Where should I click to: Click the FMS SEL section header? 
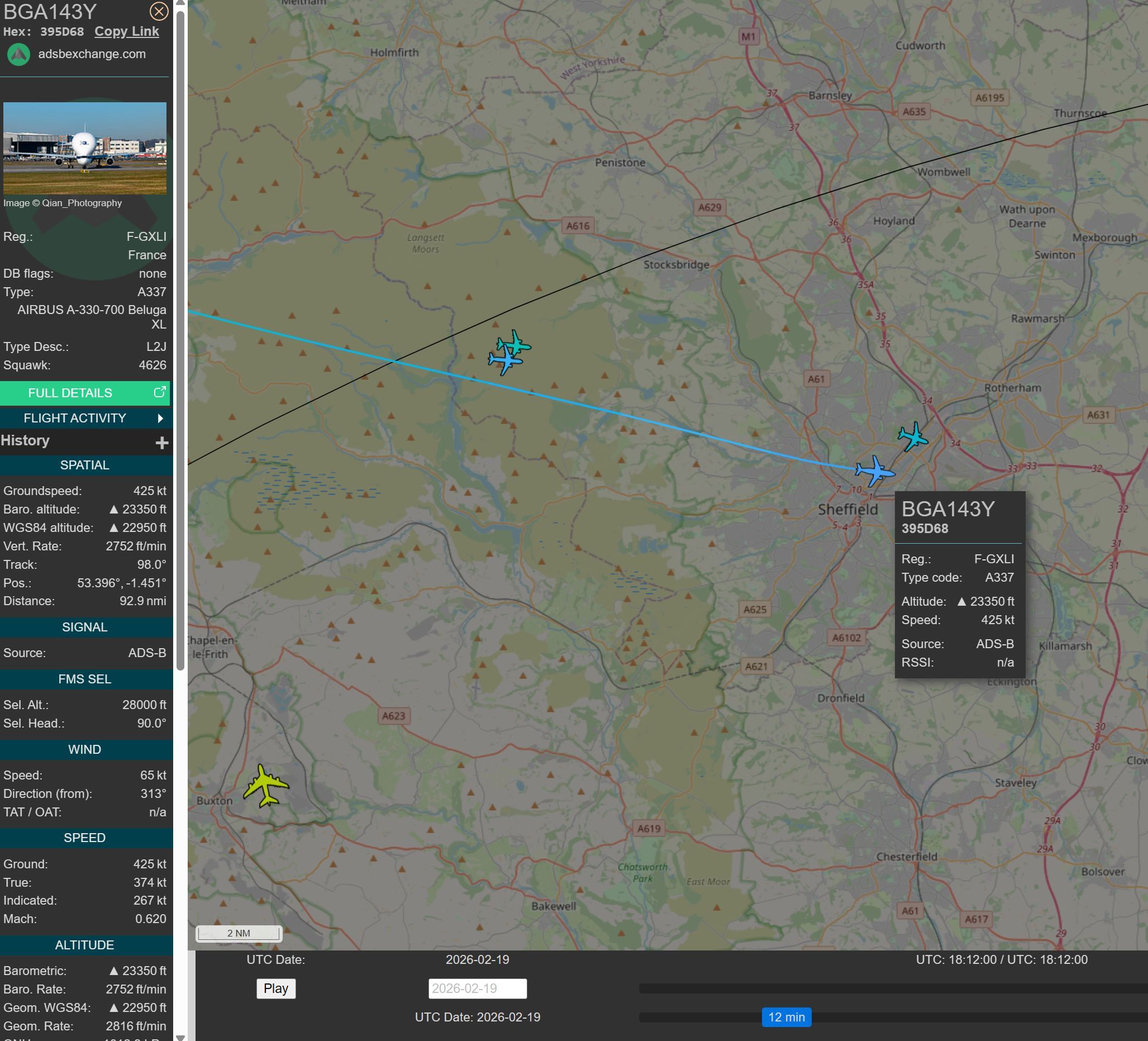pyautogui.click(x=85, y=679)
